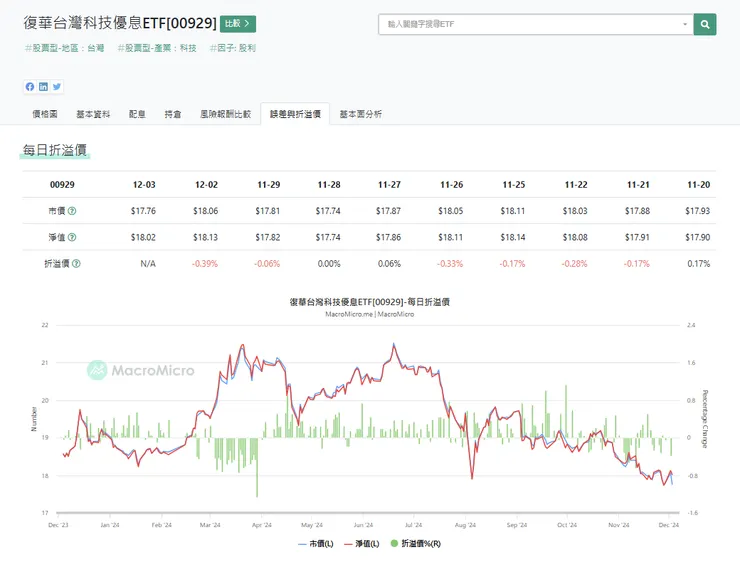Toggle 市價(L) series in chart legend
The image size is (740, 564).
pyautogui.click(x=316, y=544)
